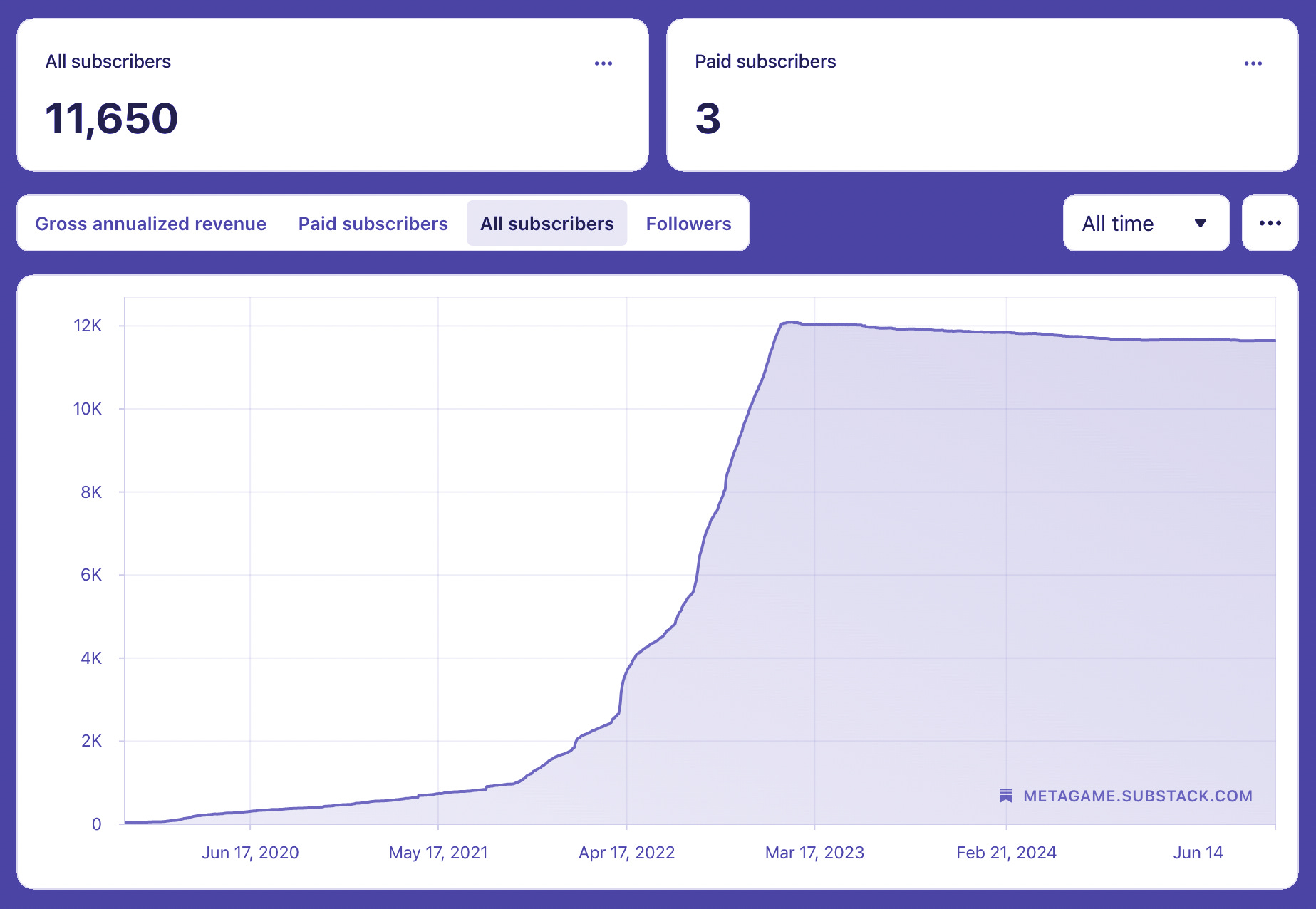This screenshot has width=1316, height=909.
Task: Click the May 17, 2021 axis label
Action: click(438, 853)
